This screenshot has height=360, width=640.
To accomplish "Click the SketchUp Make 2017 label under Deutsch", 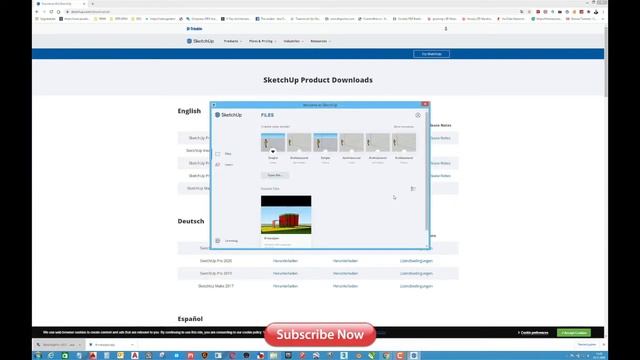I will coord(216,286).
